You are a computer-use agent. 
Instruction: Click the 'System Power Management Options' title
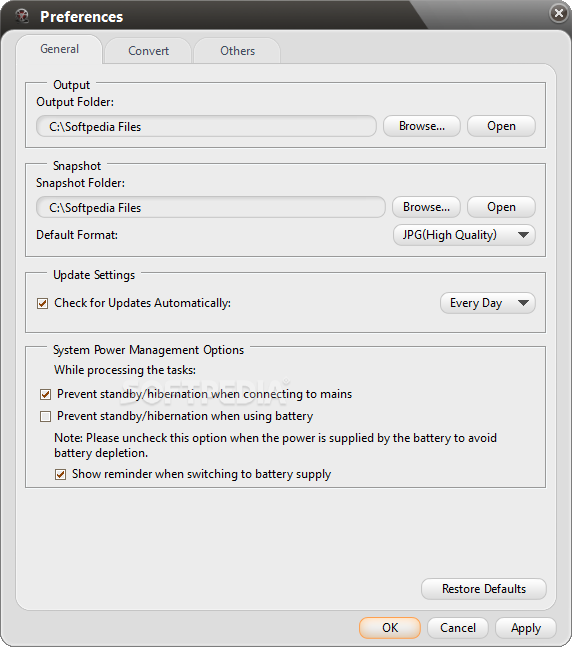pyautogui.click(x=149, y=350)
